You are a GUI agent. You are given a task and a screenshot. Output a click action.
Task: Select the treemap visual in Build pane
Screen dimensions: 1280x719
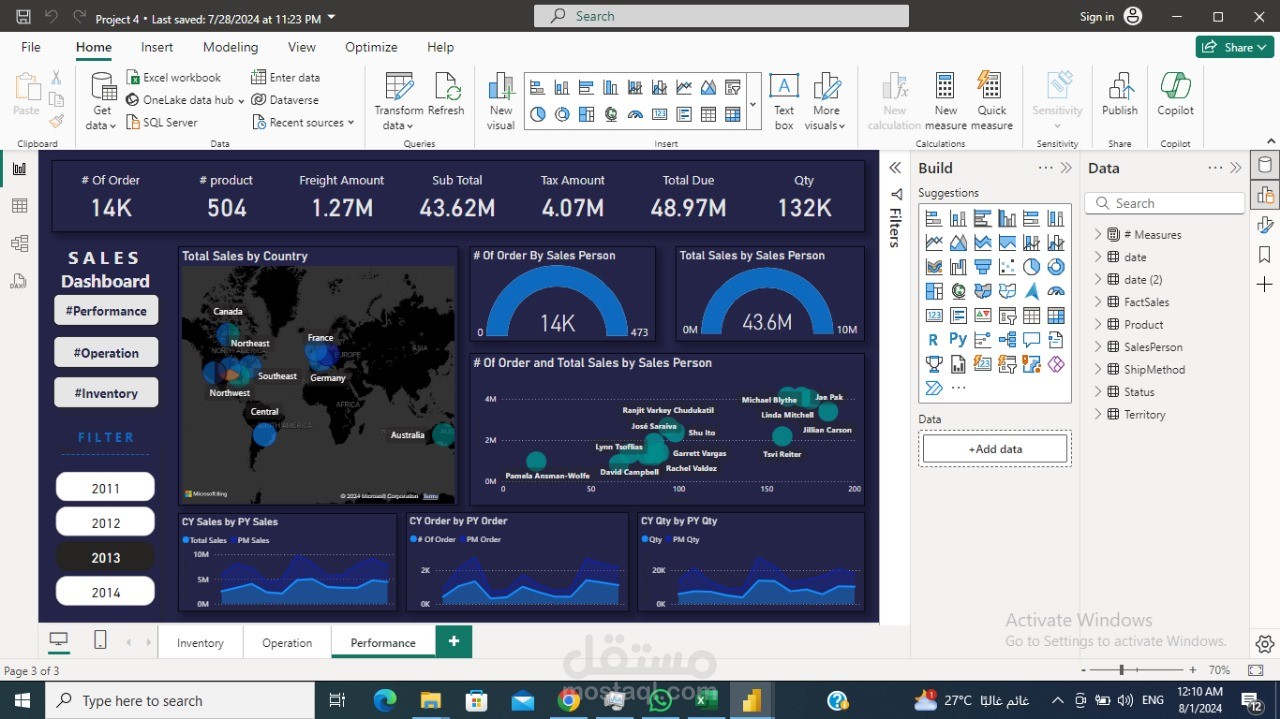click(x=934, y=291)
